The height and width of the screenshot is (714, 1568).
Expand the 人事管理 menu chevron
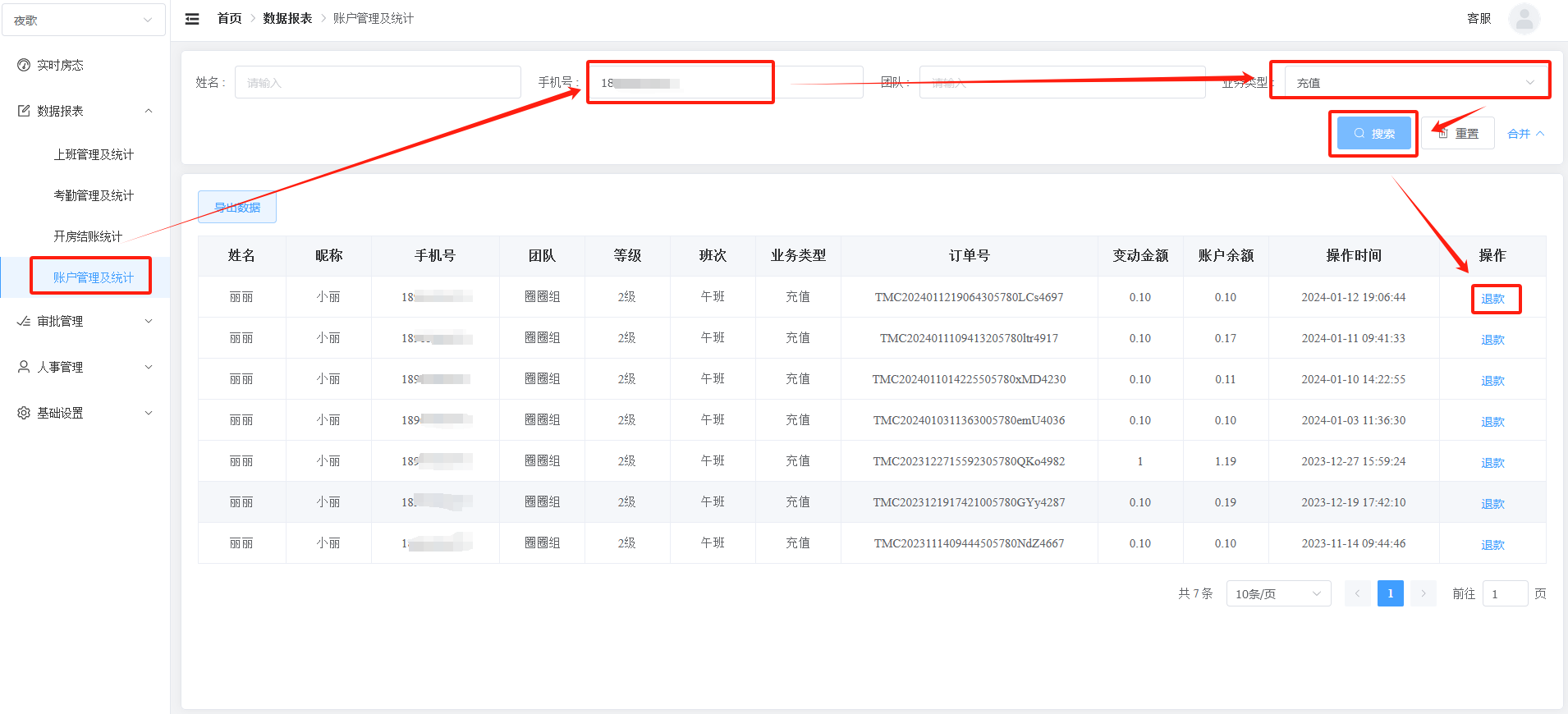click(x=149, y=367)
